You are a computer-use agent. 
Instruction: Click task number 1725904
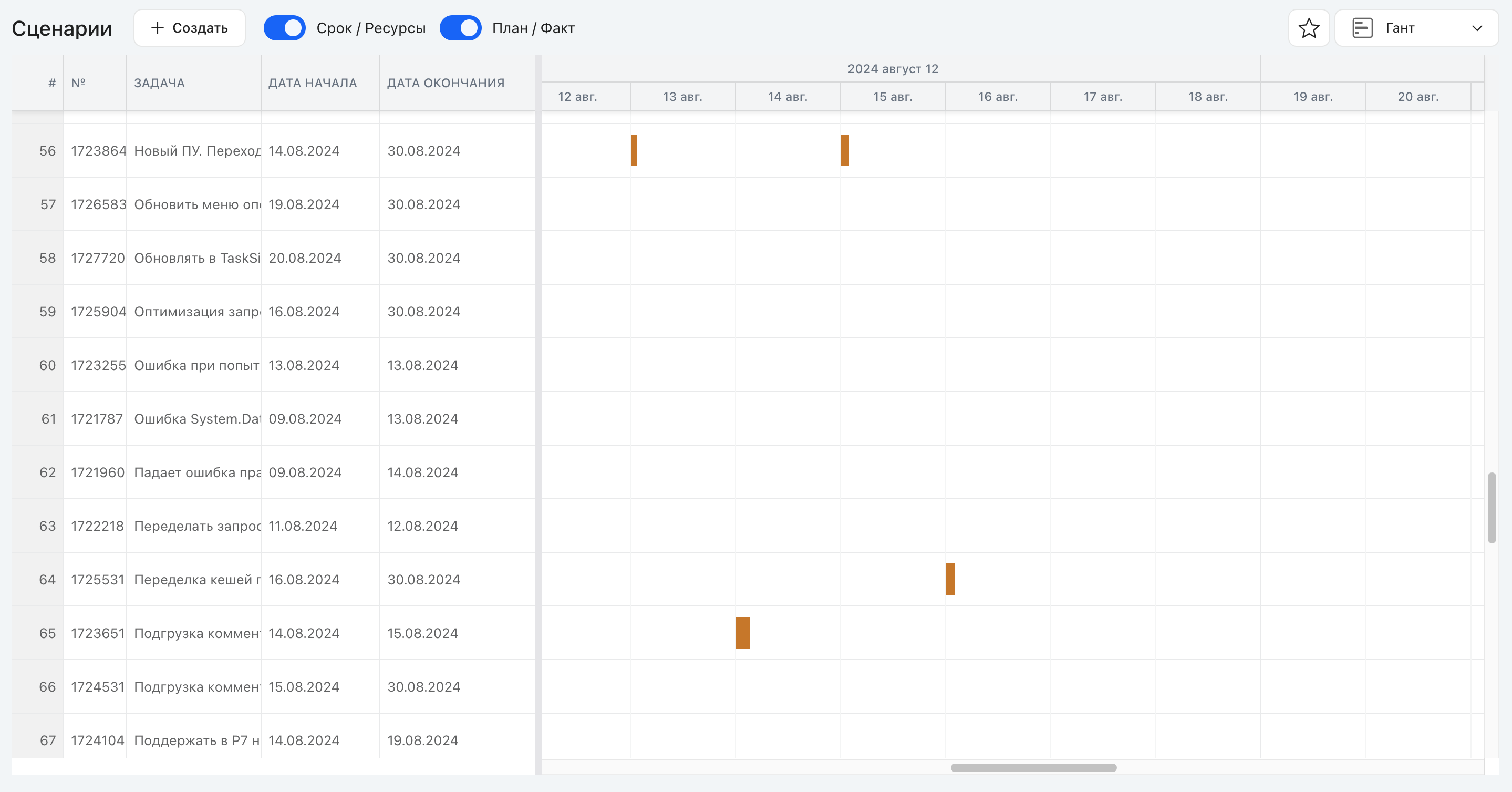coord(99,312)
